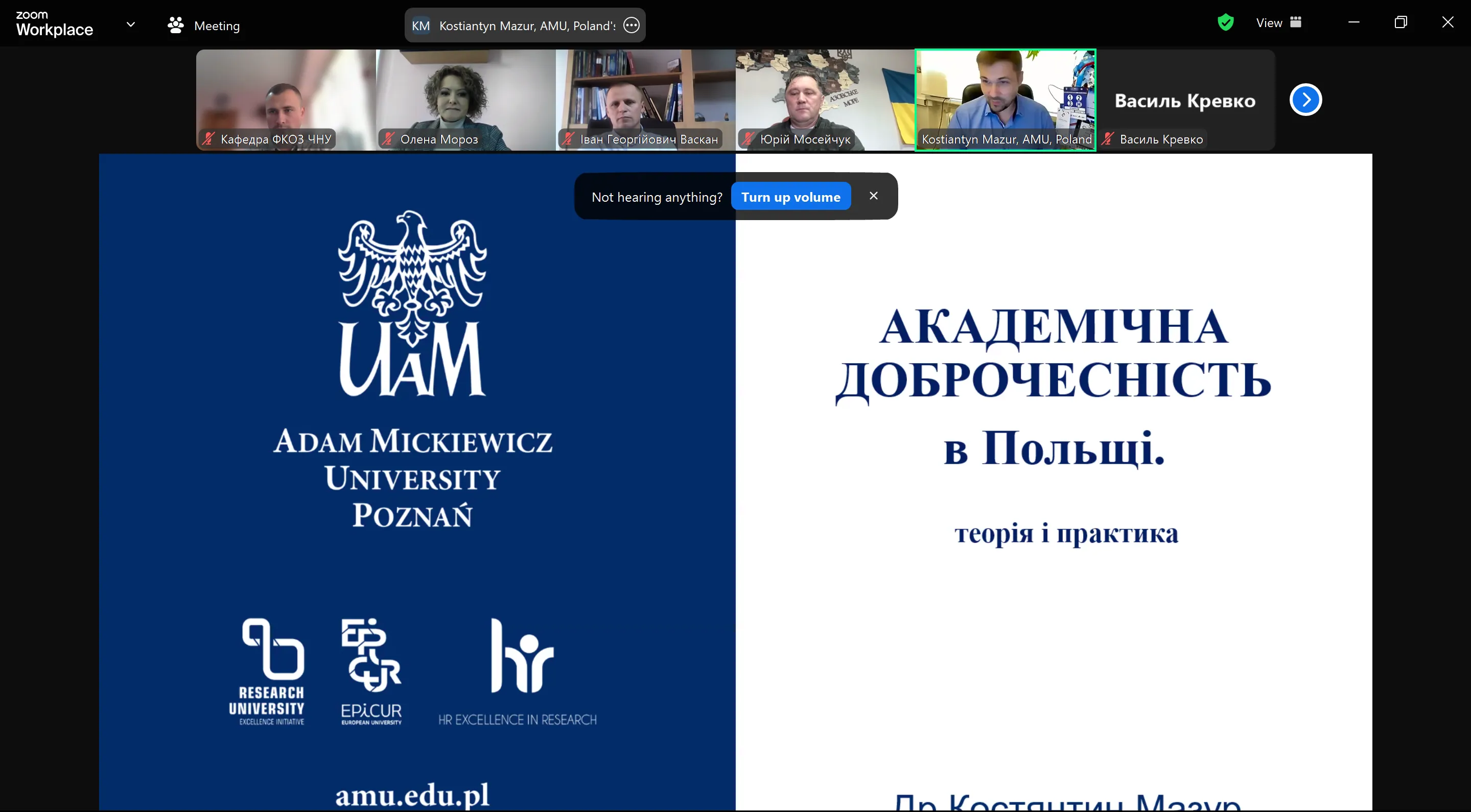Screen dimensions: 1471x812
Task: Click the UAM eagle logo on slide
Action: click(x=412, y=303)
